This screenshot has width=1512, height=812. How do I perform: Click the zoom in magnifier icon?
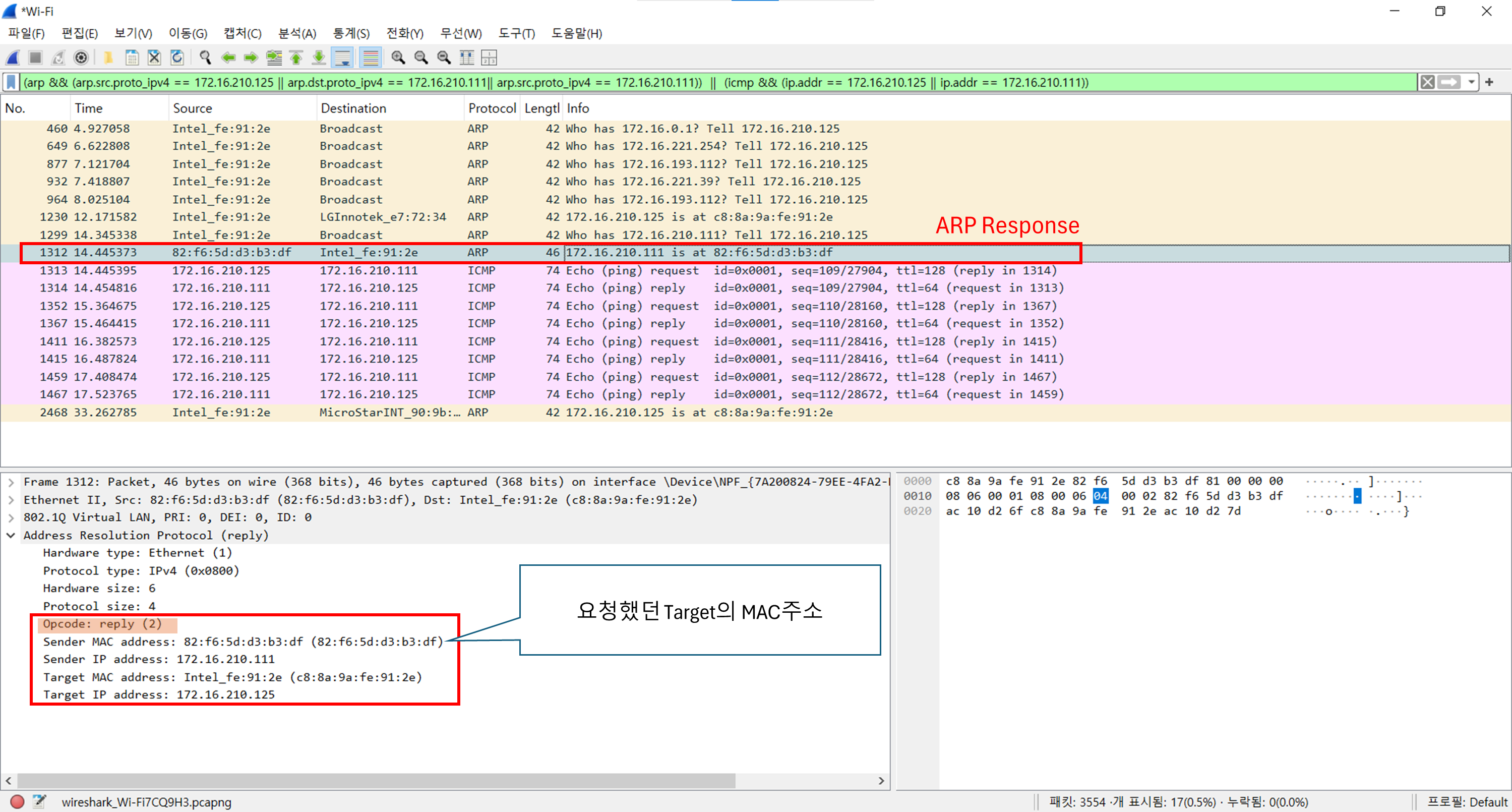(x=398, y=57)
